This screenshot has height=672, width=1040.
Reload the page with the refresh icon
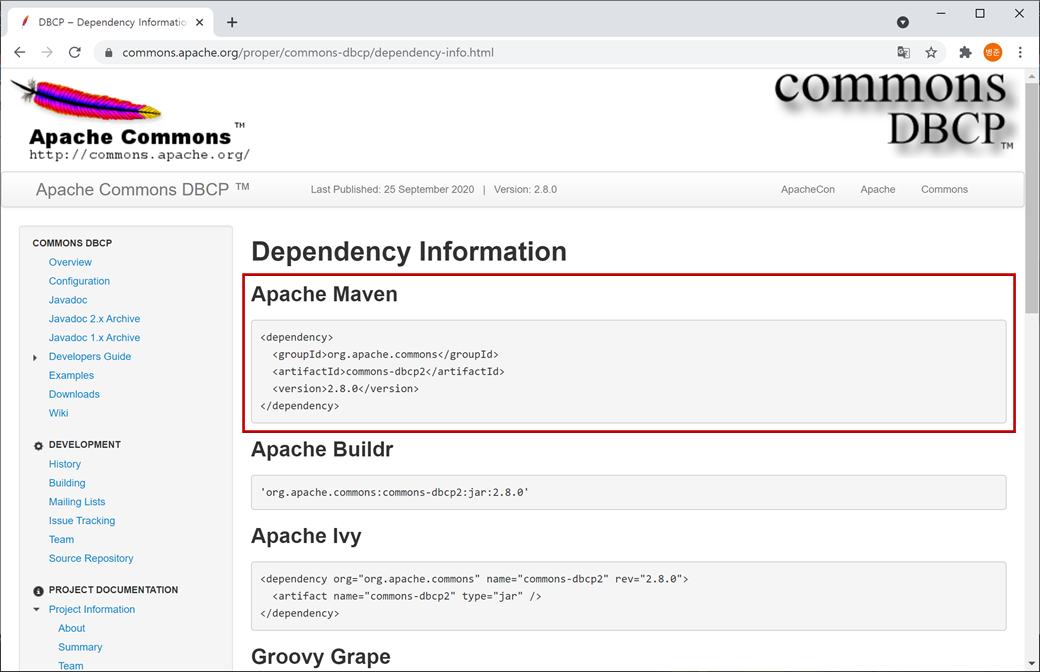(x=75, y=52)
